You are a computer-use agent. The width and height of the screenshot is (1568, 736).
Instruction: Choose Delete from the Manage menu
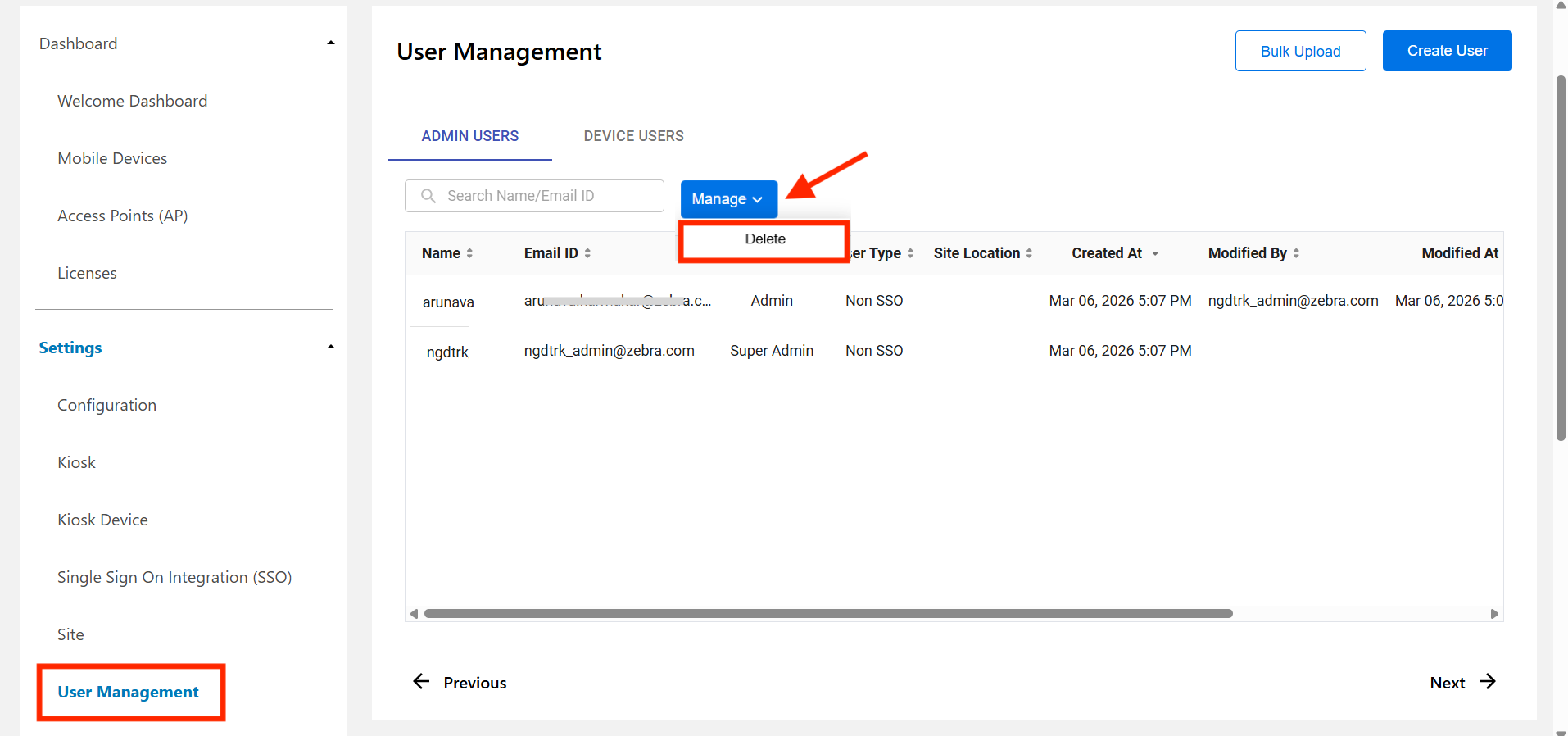tap(764, 239)
